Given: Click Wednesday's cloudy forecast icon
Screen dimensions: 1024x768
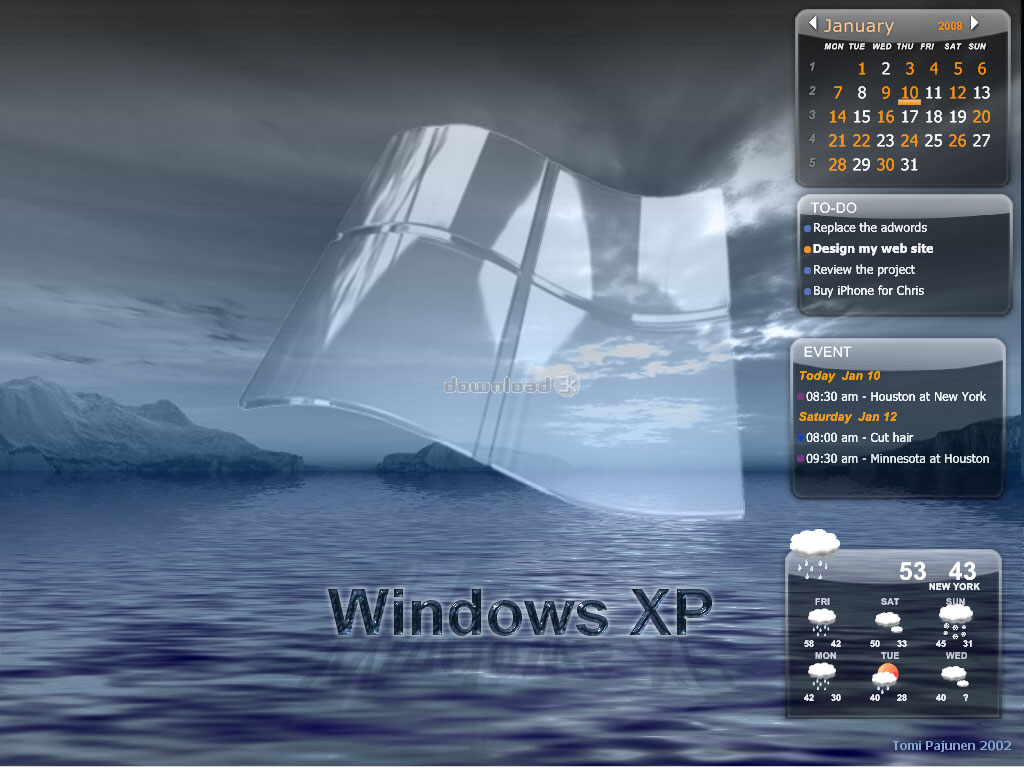Looking at the screenshot, I should [x=955, y=676].
